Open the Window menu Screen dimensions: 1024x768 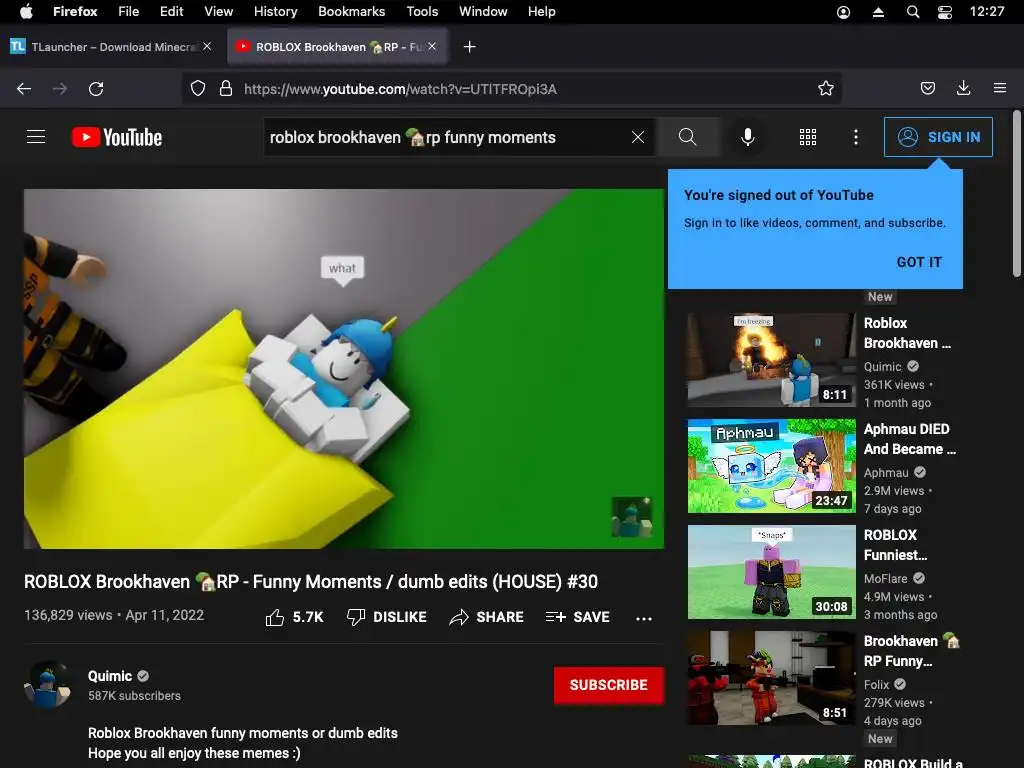point(483,11)
